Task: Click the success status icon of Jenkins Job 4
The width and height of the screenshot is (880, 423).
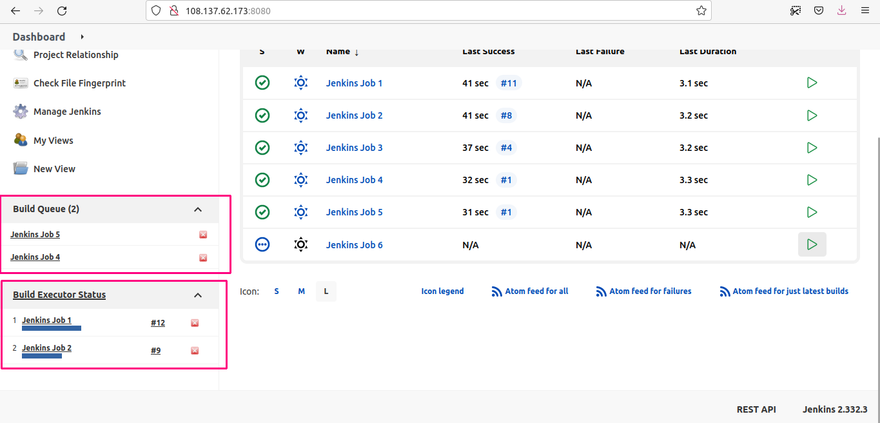Action: pos(262,180)
